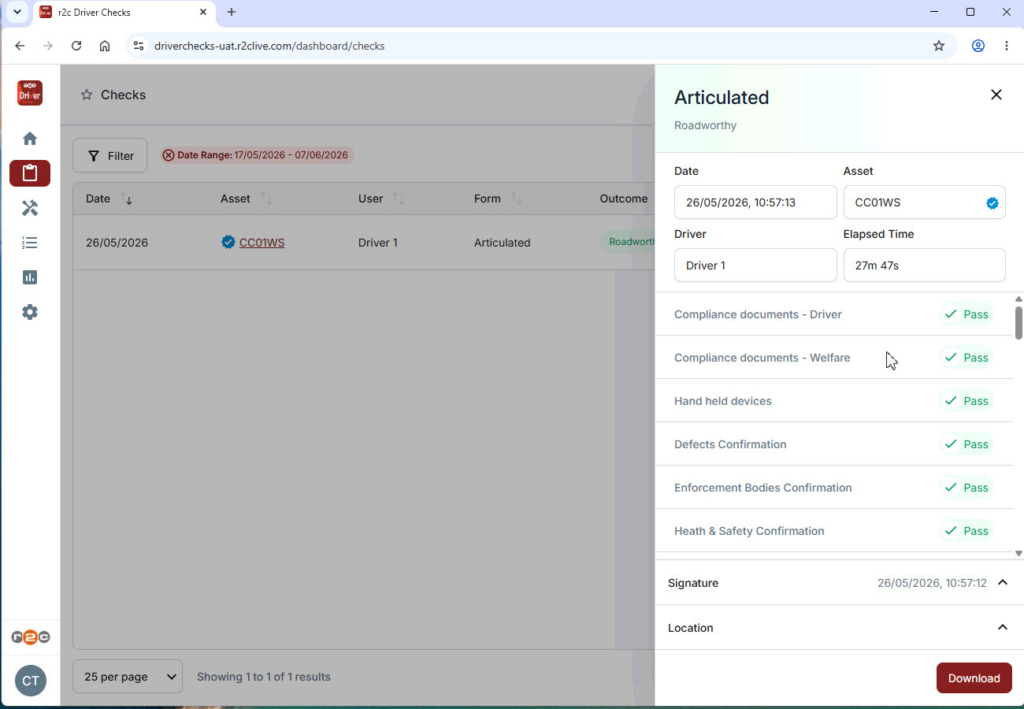Click the Driver 1 user cell in table
The image size is (1024, 709).
[x=377, y=242]
